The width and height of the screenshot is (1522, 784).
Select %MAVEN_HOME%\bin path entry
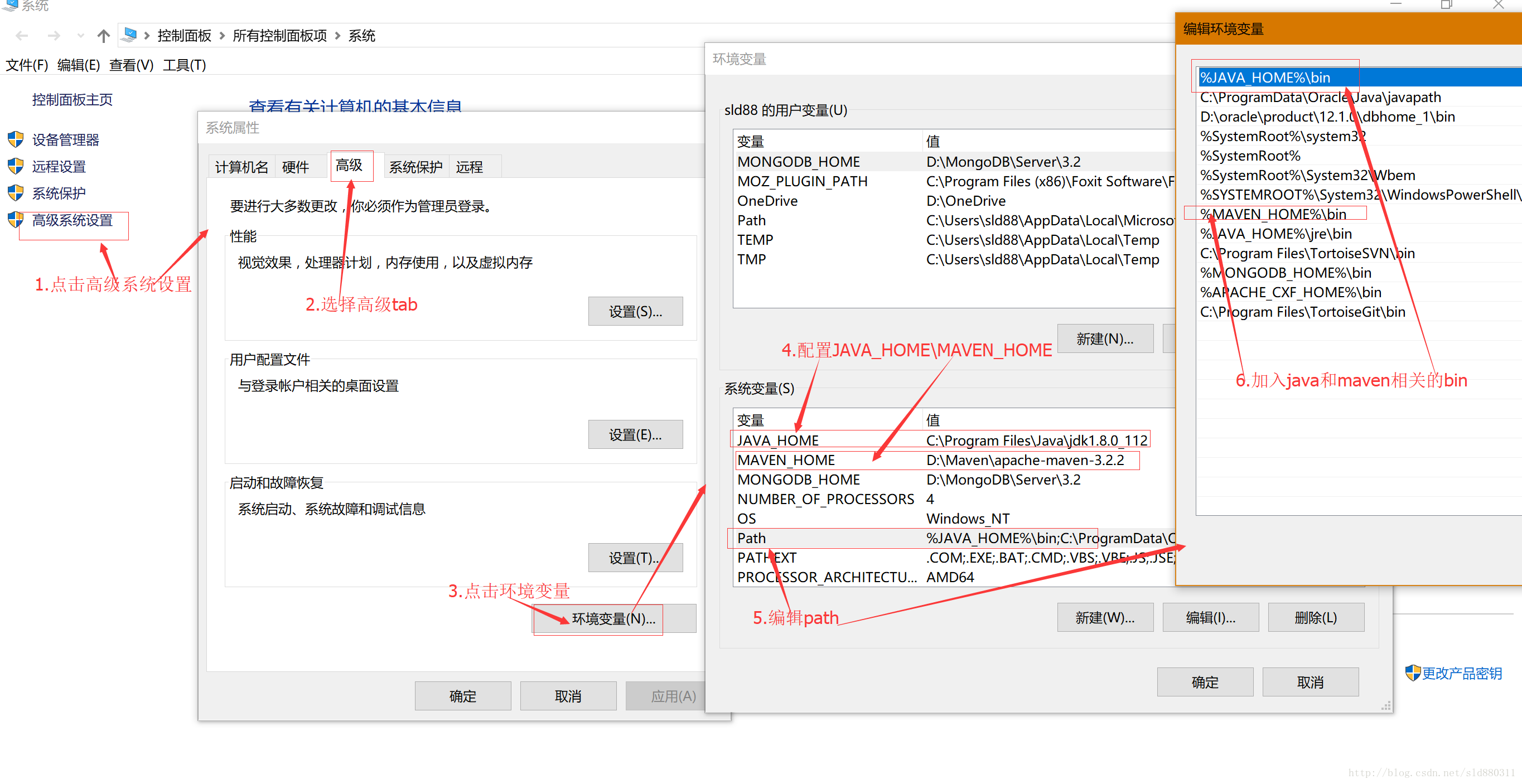(1359, 214)
